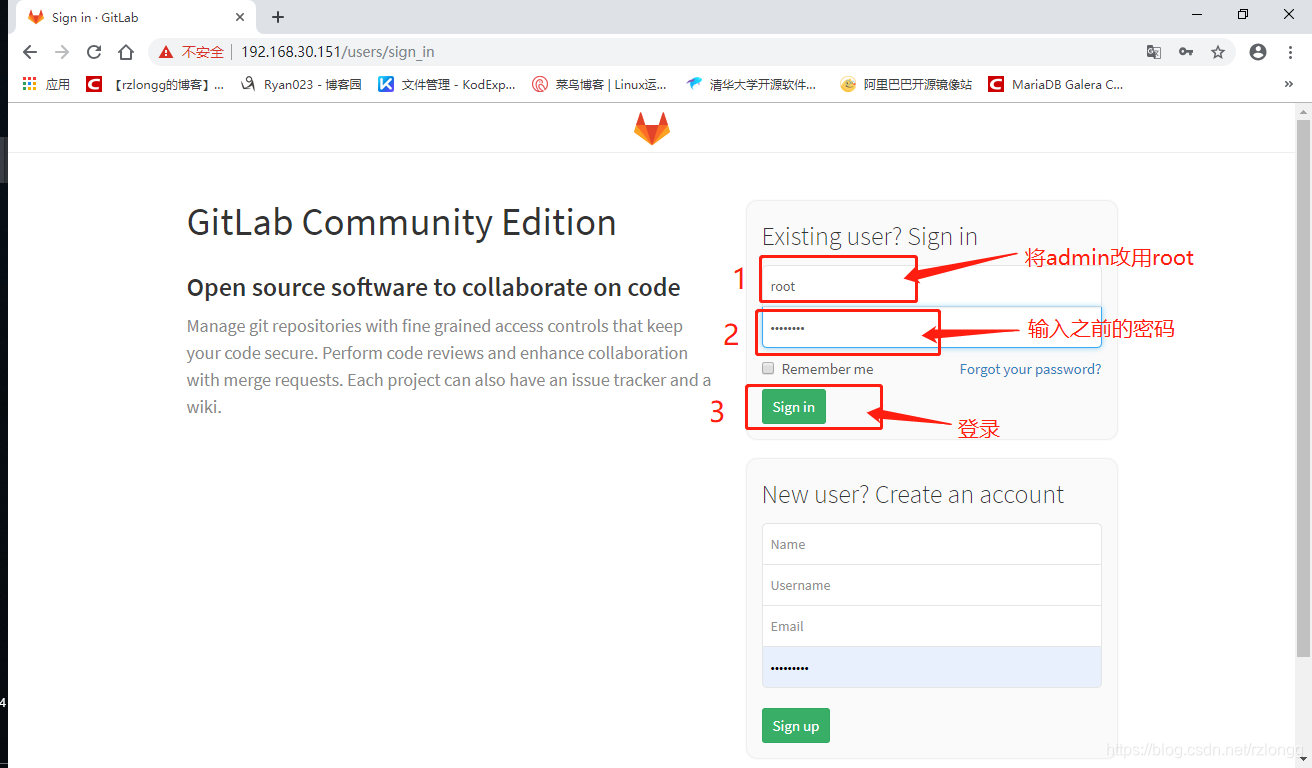This screenshot has height=768, width=1312.
Task: Restore down the browser window
Action: click(x=1243, y=14)
